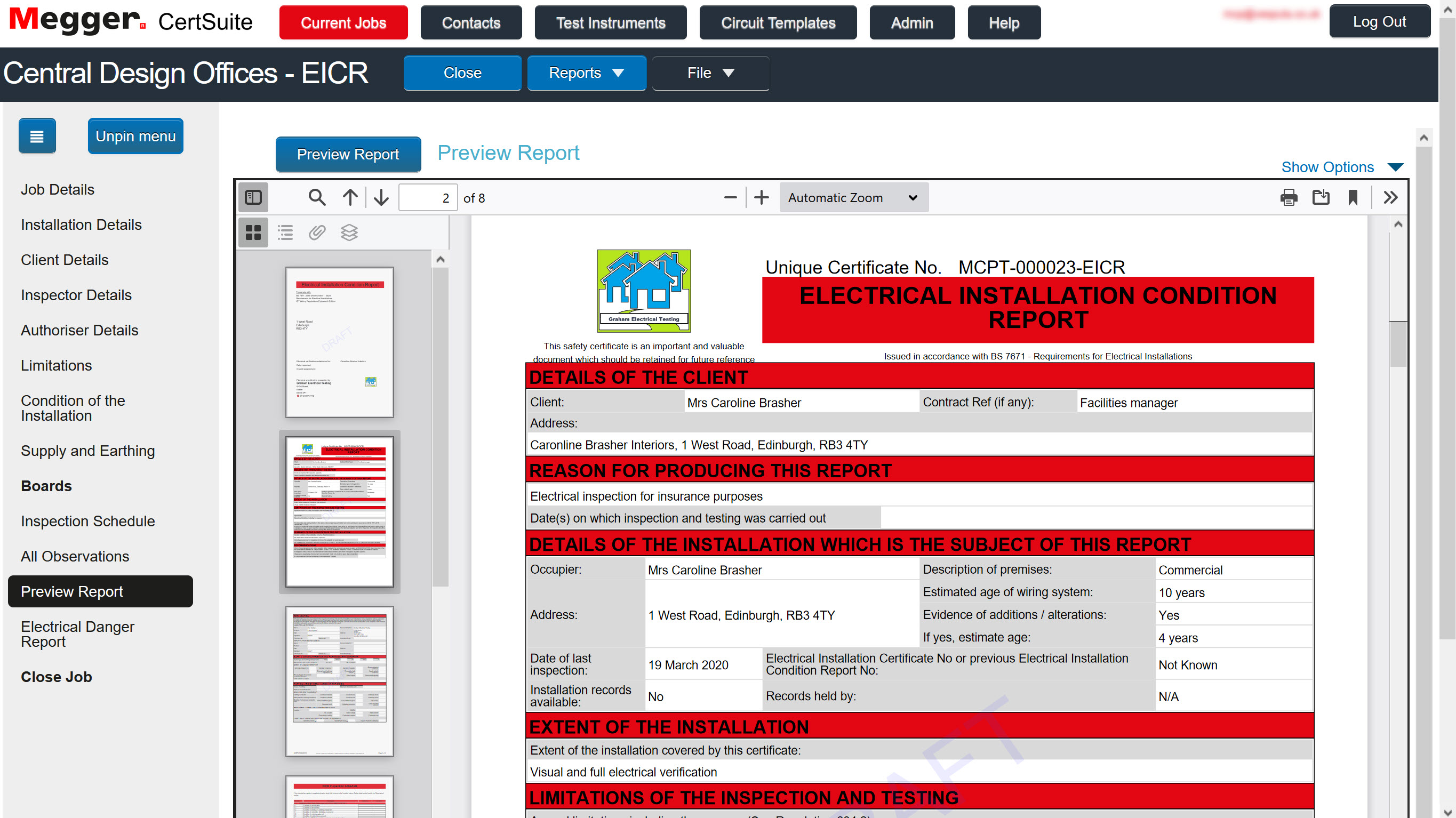Toggle the PDF sidebar panel
The width and height of the screenshot is (1456, 818).
click(x=253, y=197)
